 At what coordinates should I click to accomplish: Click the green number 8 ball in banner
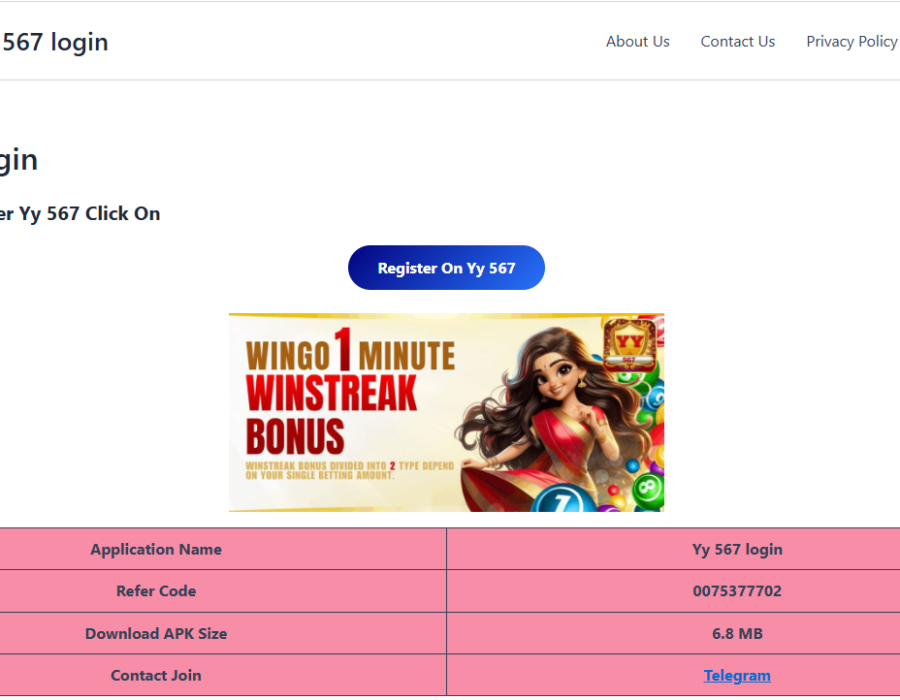647,489
